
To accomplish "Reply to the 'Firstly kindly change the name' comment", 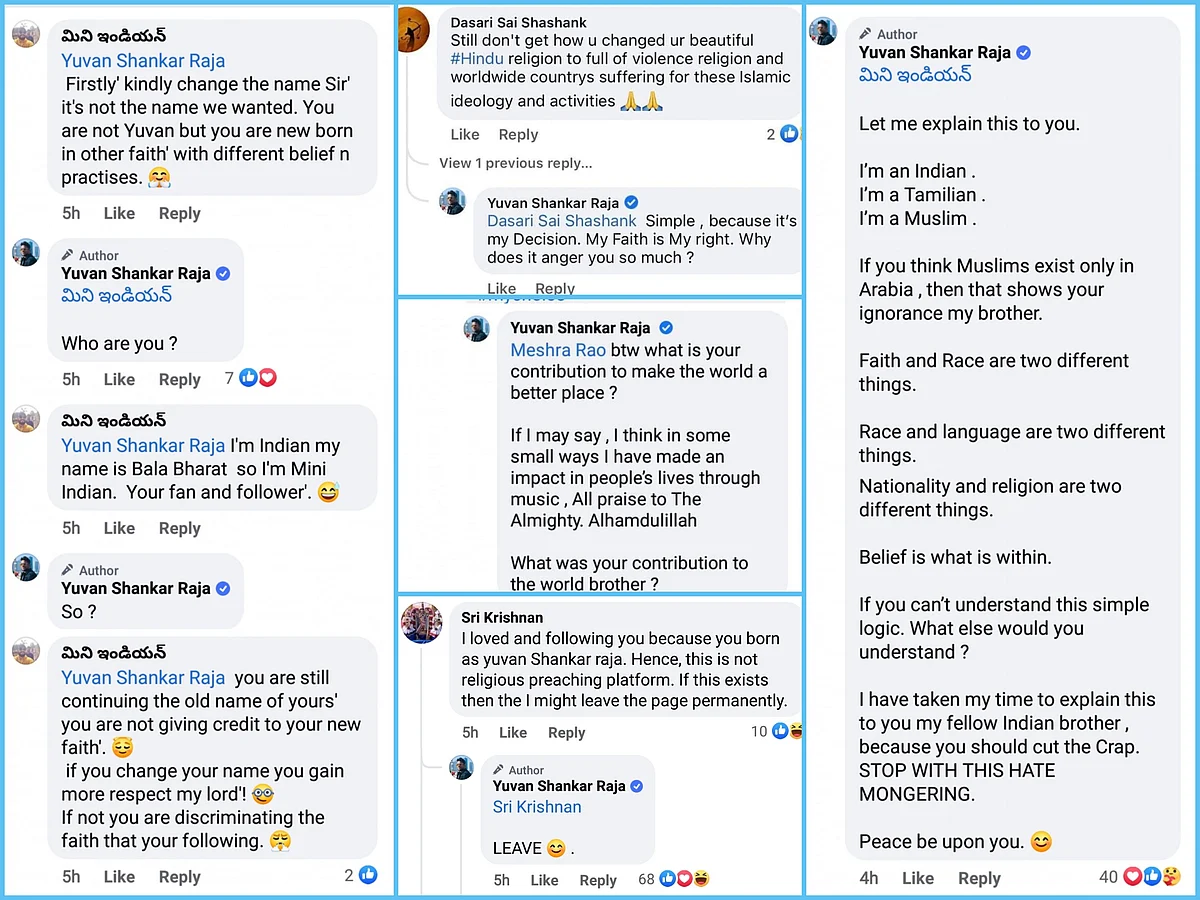I will [x=180, y=213].
